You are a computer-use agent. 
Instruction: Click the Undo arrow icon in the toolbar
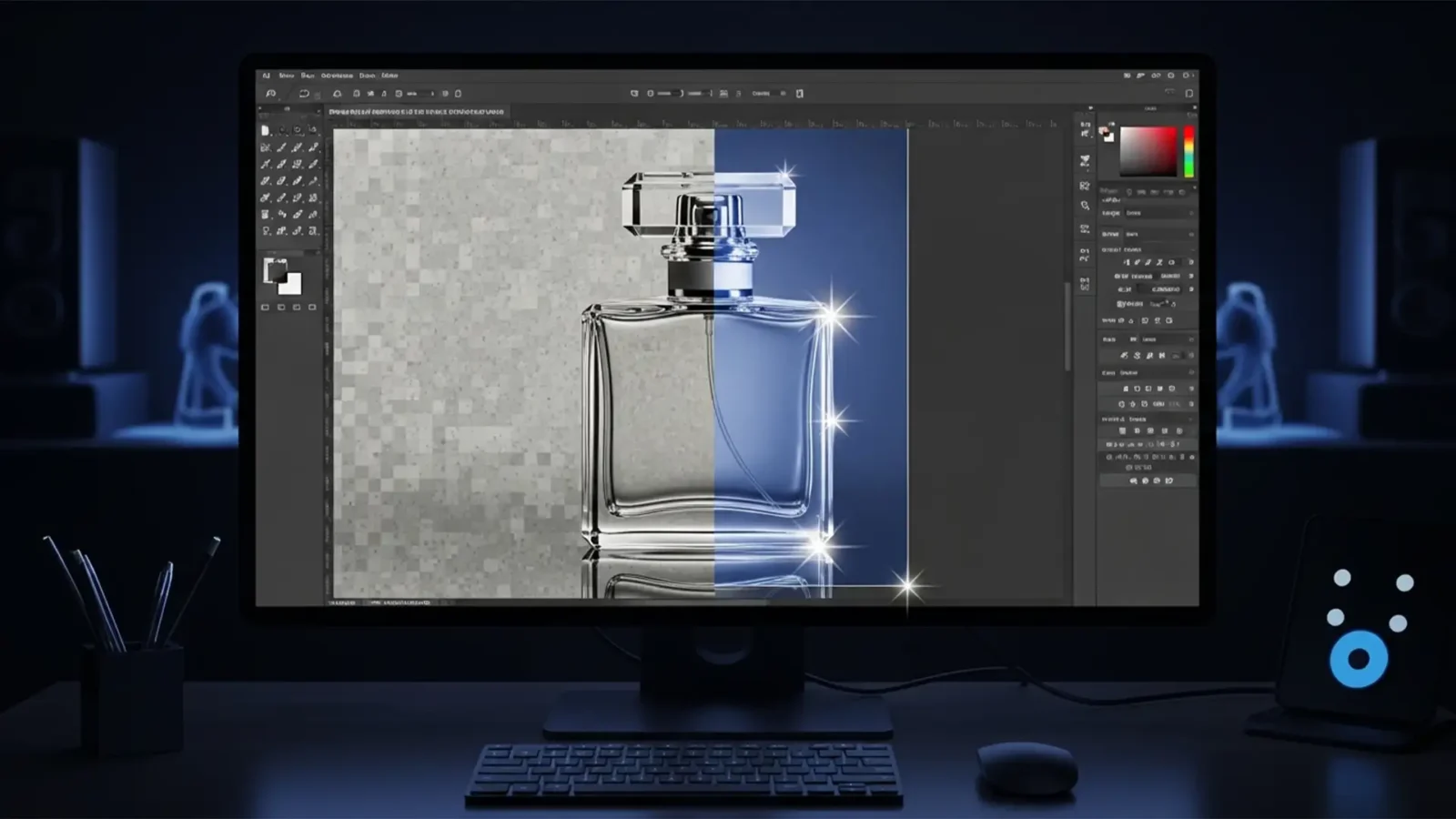tap(303, 92)
